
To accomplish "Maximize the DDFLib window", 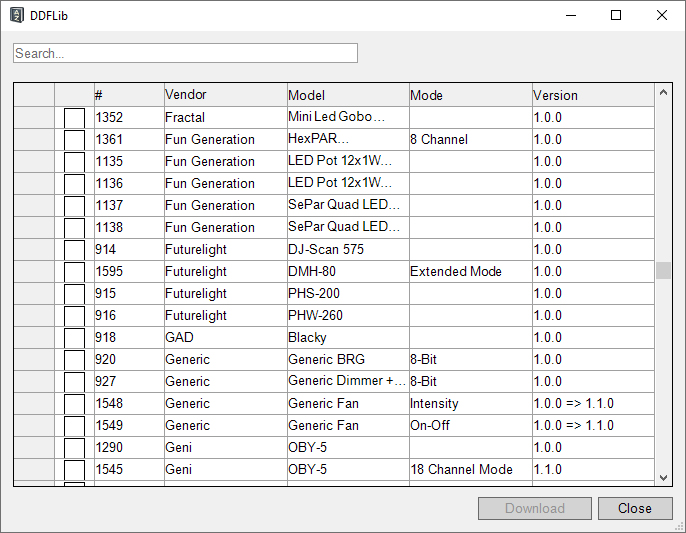I will (616, 16).
